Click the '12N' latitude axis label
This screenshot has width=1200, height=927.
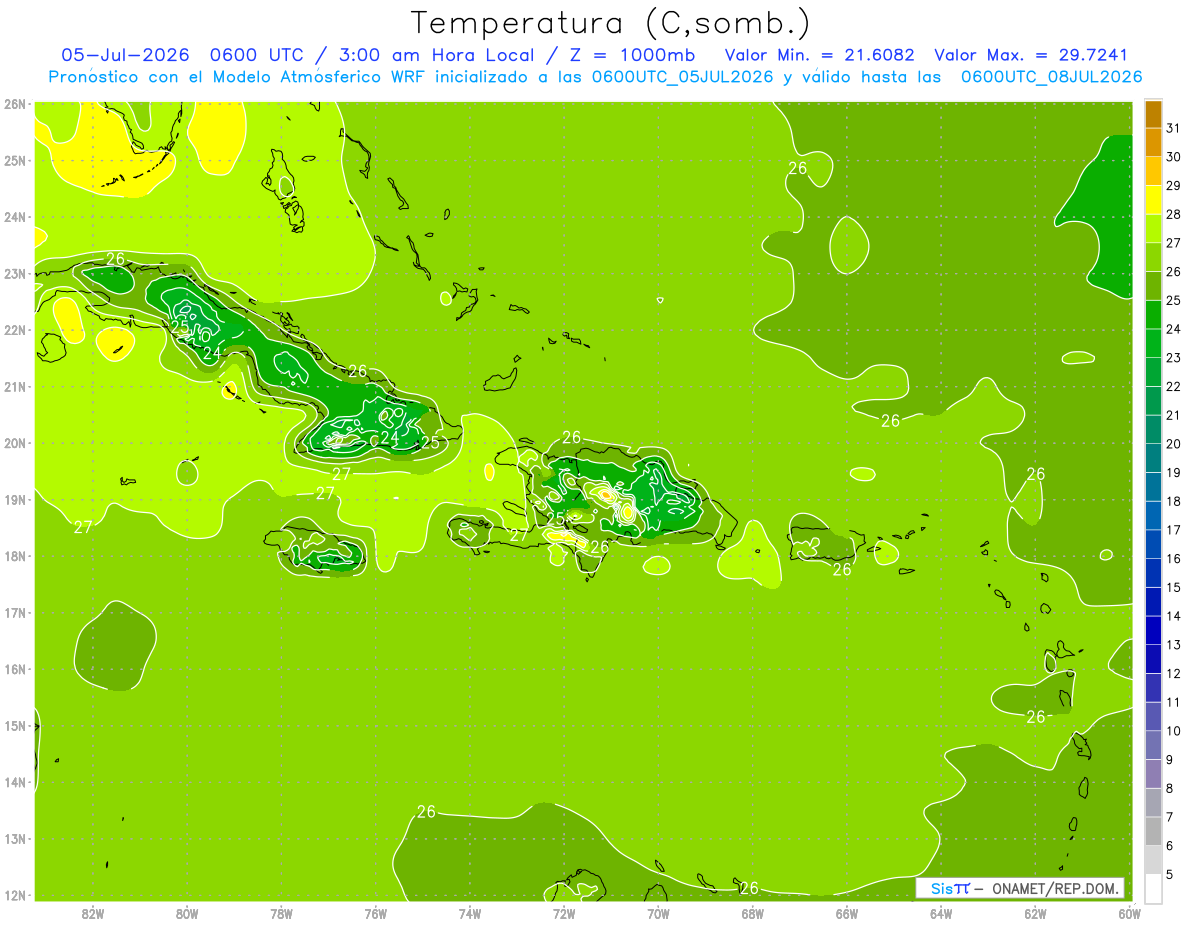(14, 895)
